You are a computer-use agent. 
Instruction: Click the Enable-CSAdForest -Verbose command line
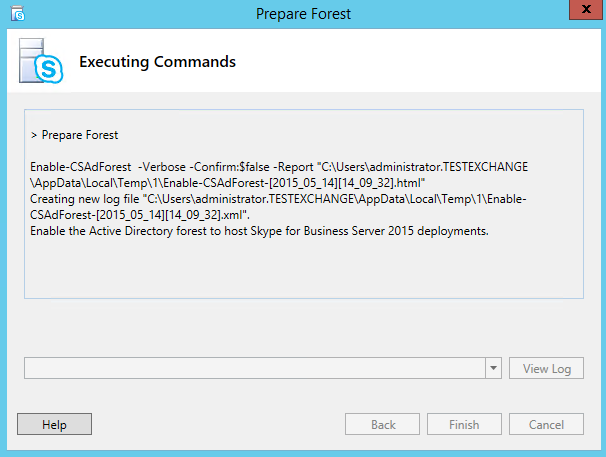(279, 167)
